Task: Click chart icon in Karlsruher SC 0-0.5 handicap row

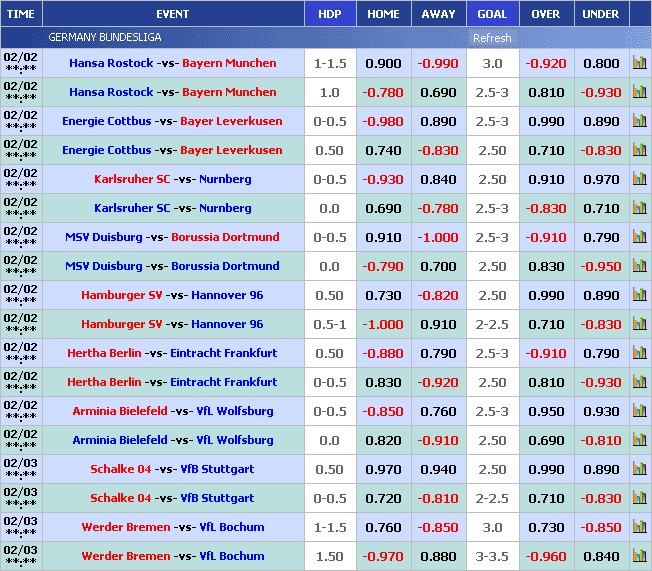Action: pyautogui.click(x=639, y=179)
